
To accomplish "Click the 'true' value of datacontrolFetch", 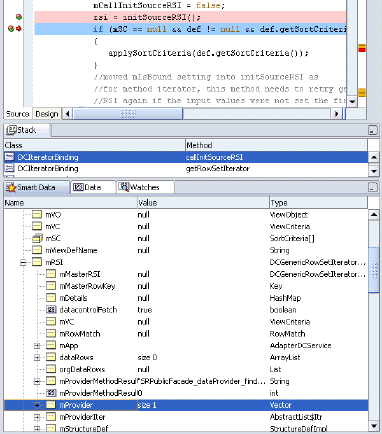I will (145, 310).
